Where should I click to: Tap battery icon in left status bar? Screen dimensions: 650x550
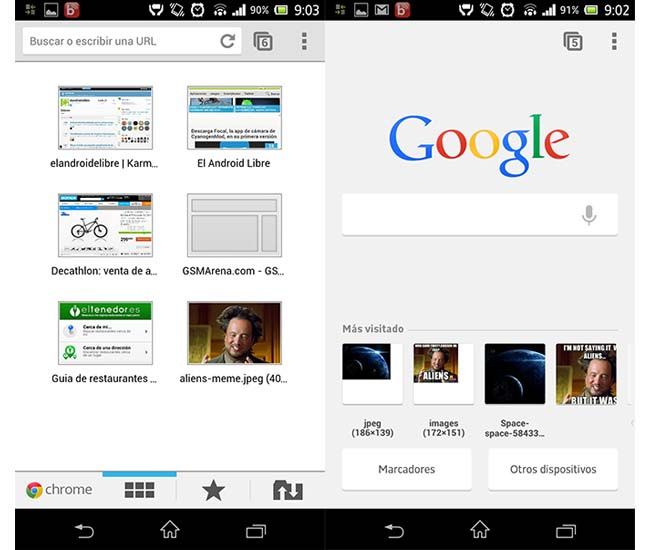pyautogui.click(x=281, y=10)
